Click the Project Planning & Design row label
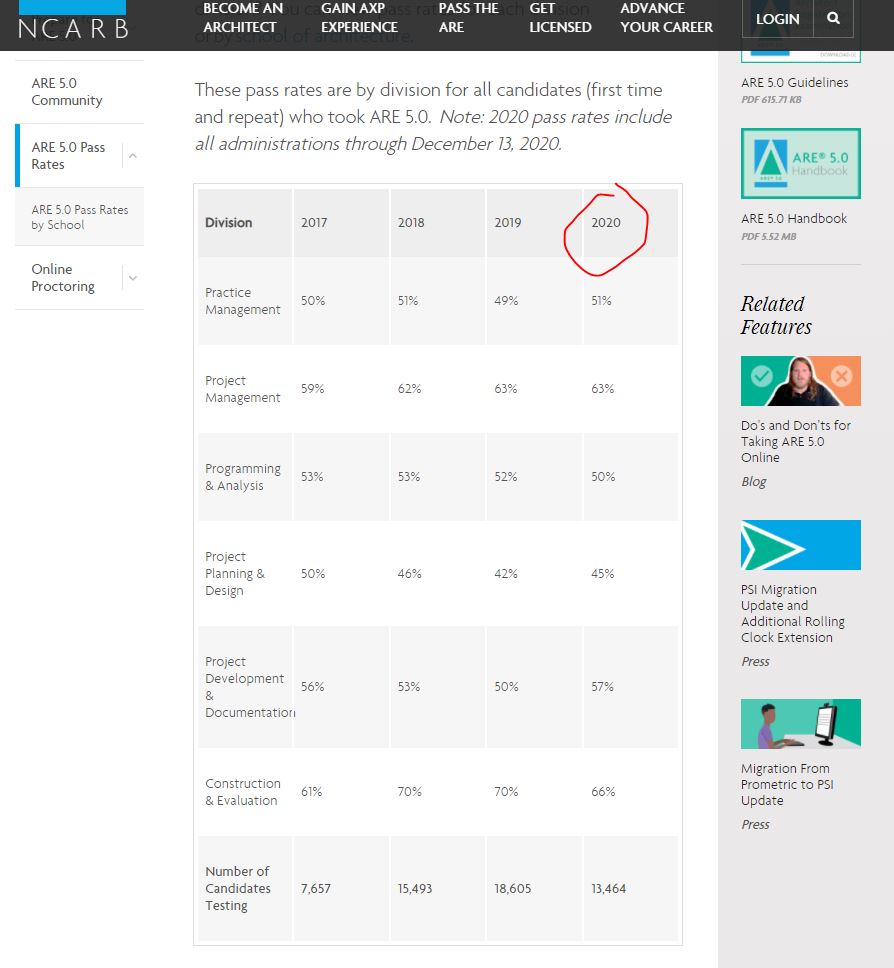 coord(235,574)
